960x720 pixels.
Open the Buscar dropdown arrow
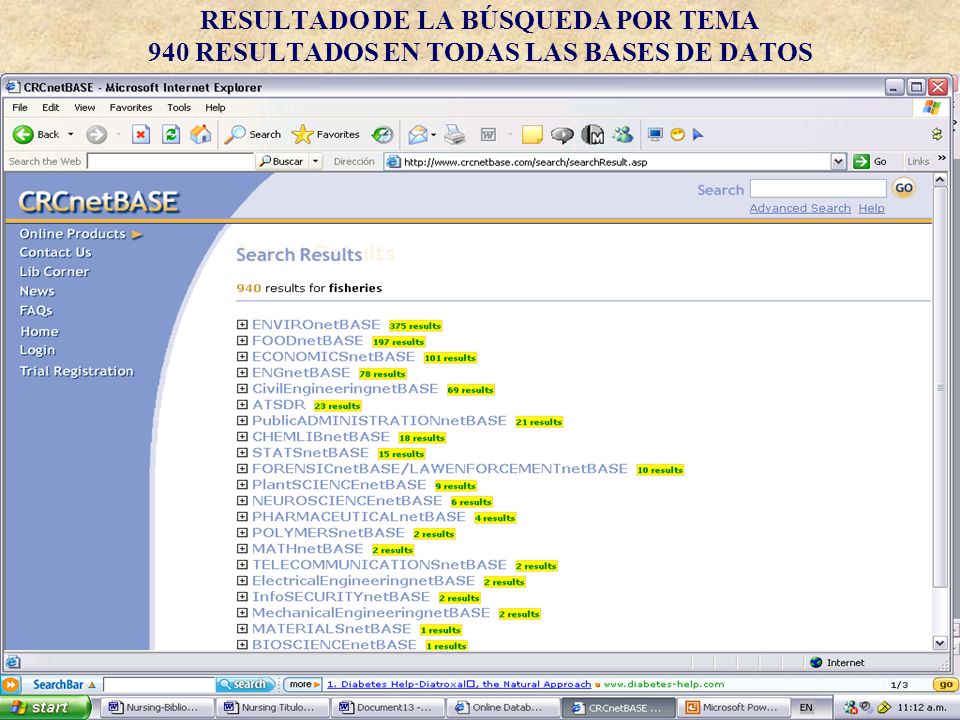coord(315,161)
